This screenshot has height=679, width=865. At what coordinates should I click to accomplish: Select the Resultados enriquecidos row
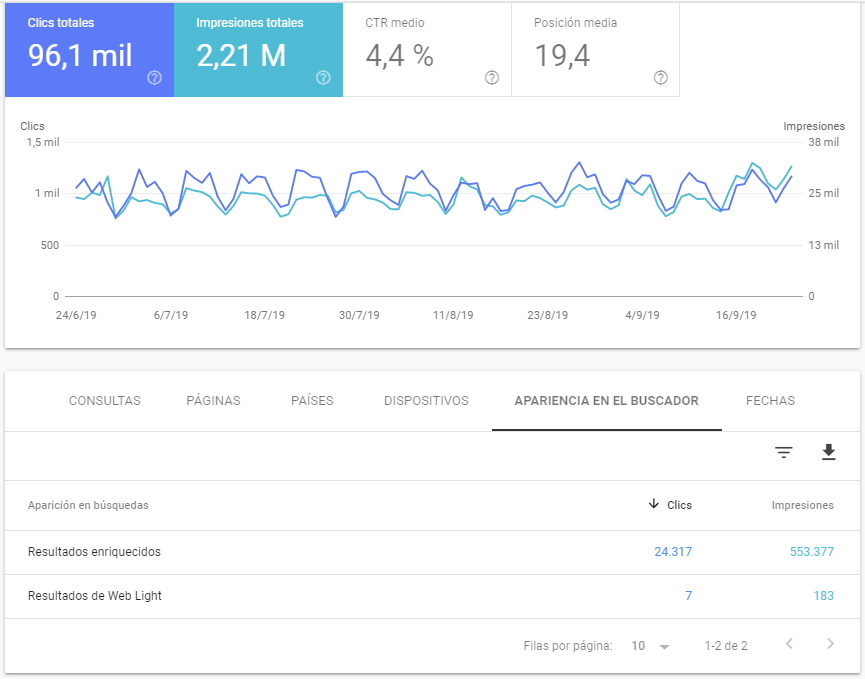94,552
